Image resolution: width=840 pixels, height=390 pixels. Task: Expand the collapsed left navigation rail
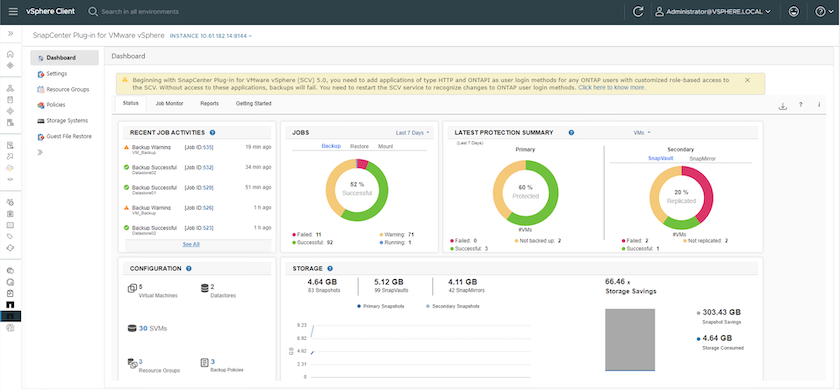coord(10,33)
